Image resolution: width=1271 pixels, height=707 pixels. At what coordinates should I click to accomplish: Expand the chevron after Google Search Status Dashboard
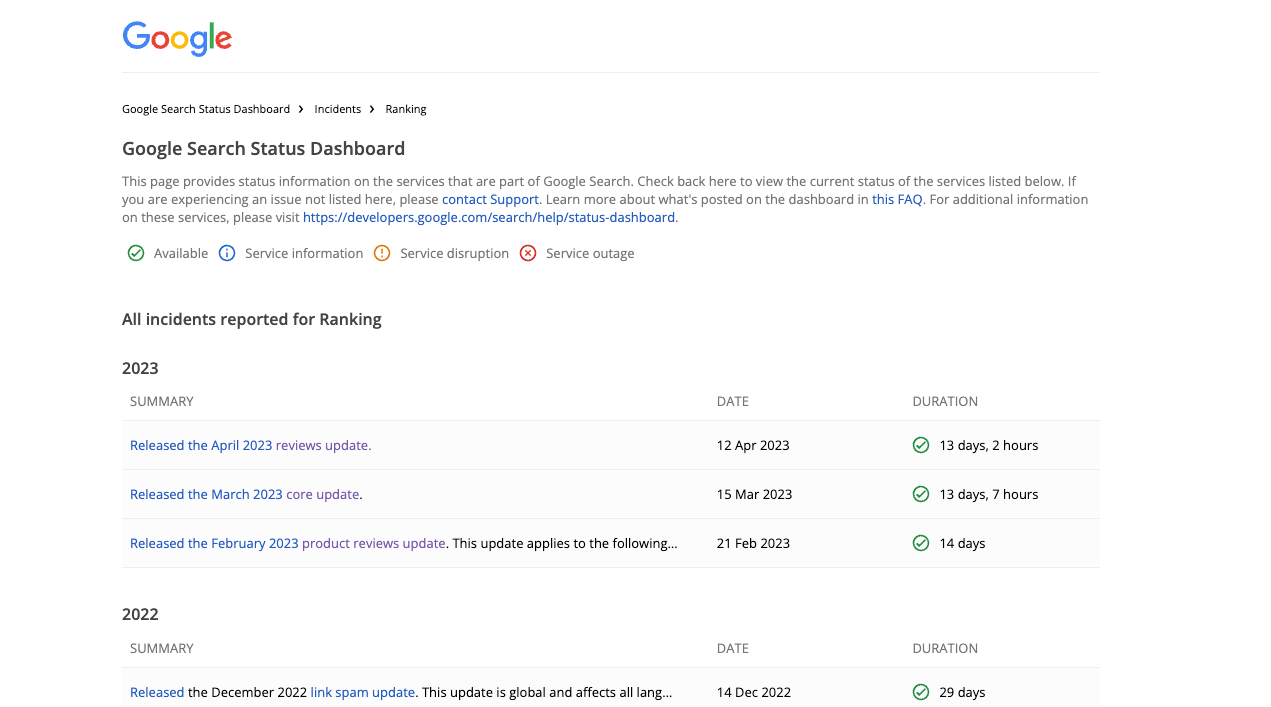pyautogui.click(x=300, y=109)
